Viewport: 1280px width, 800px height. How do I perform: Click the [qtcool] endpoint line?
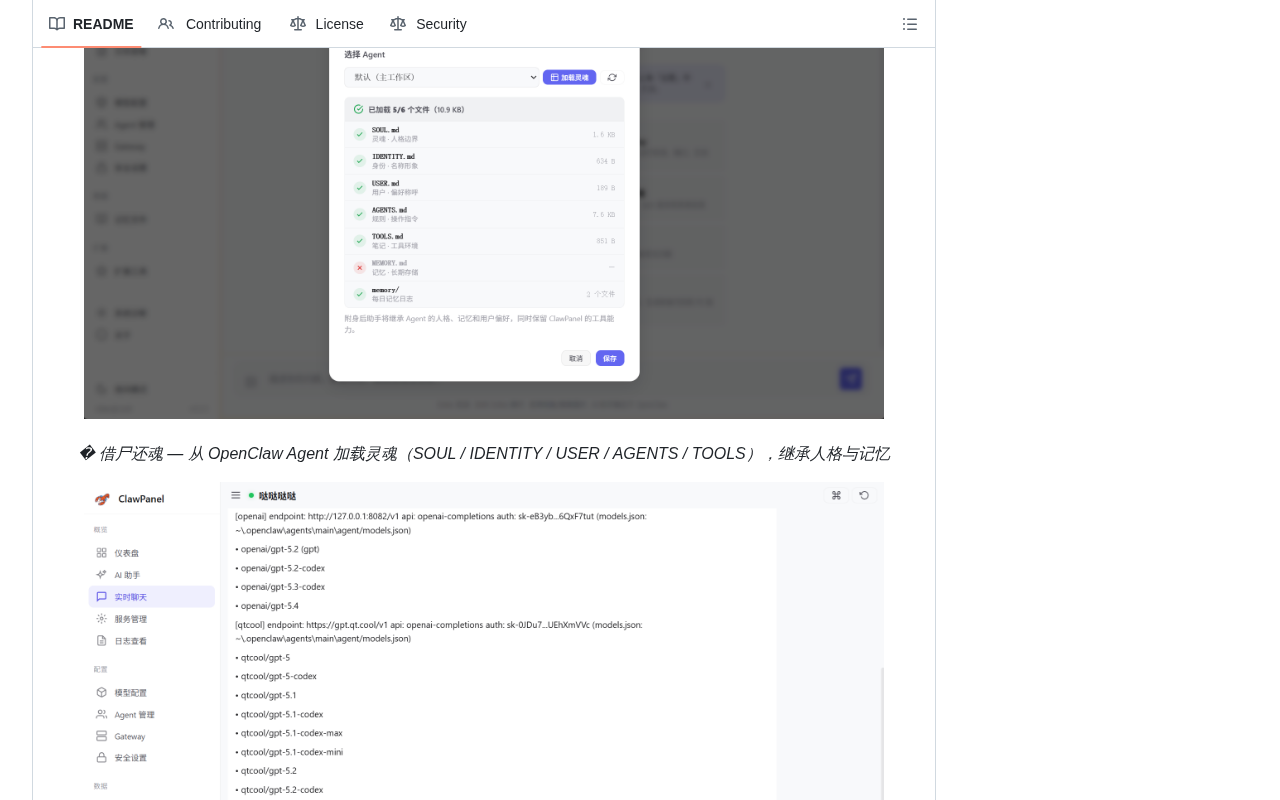click(439, 631)
